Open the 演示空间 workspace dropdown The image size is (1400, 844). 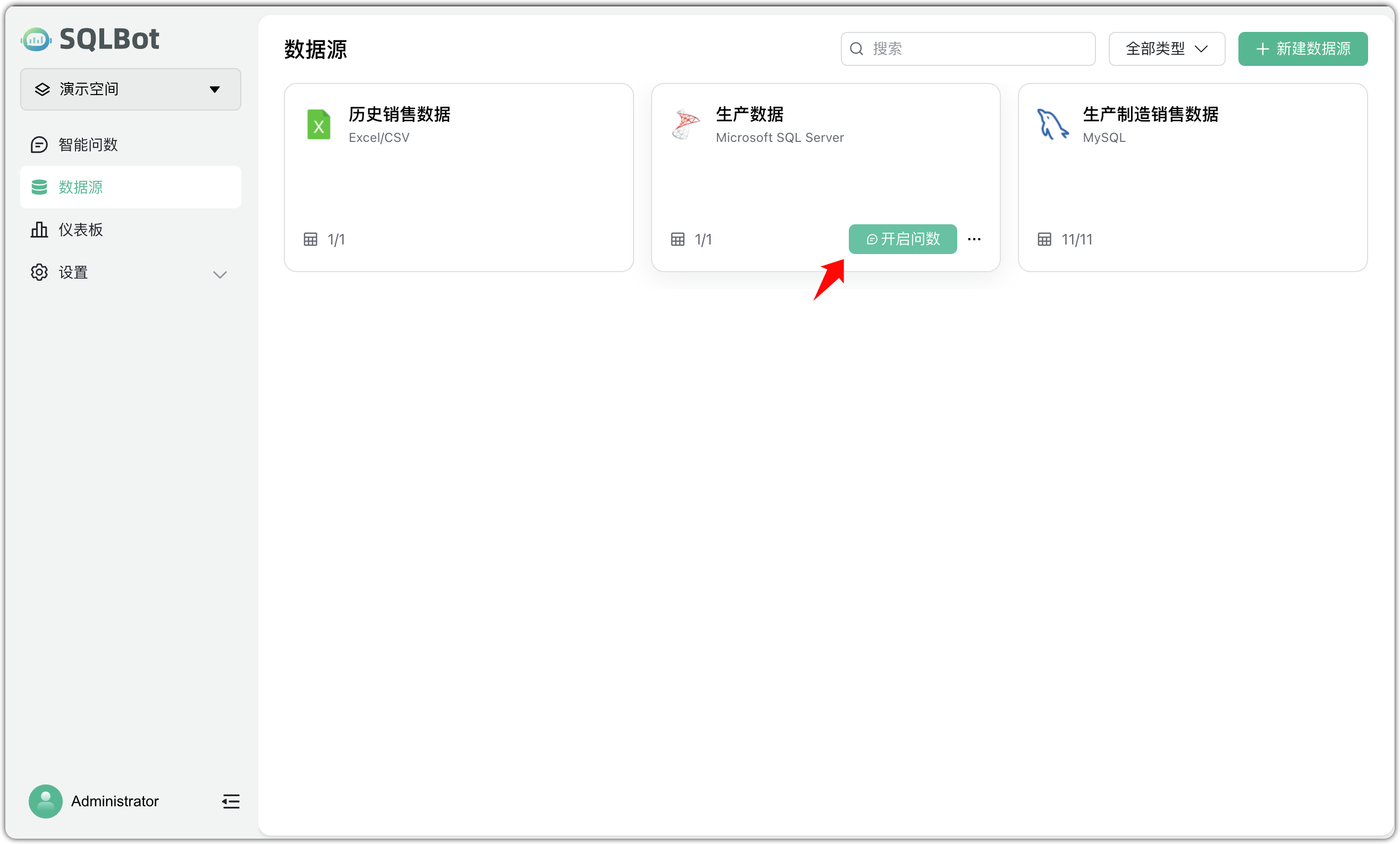pyautogui.click(x=130, y=89)
